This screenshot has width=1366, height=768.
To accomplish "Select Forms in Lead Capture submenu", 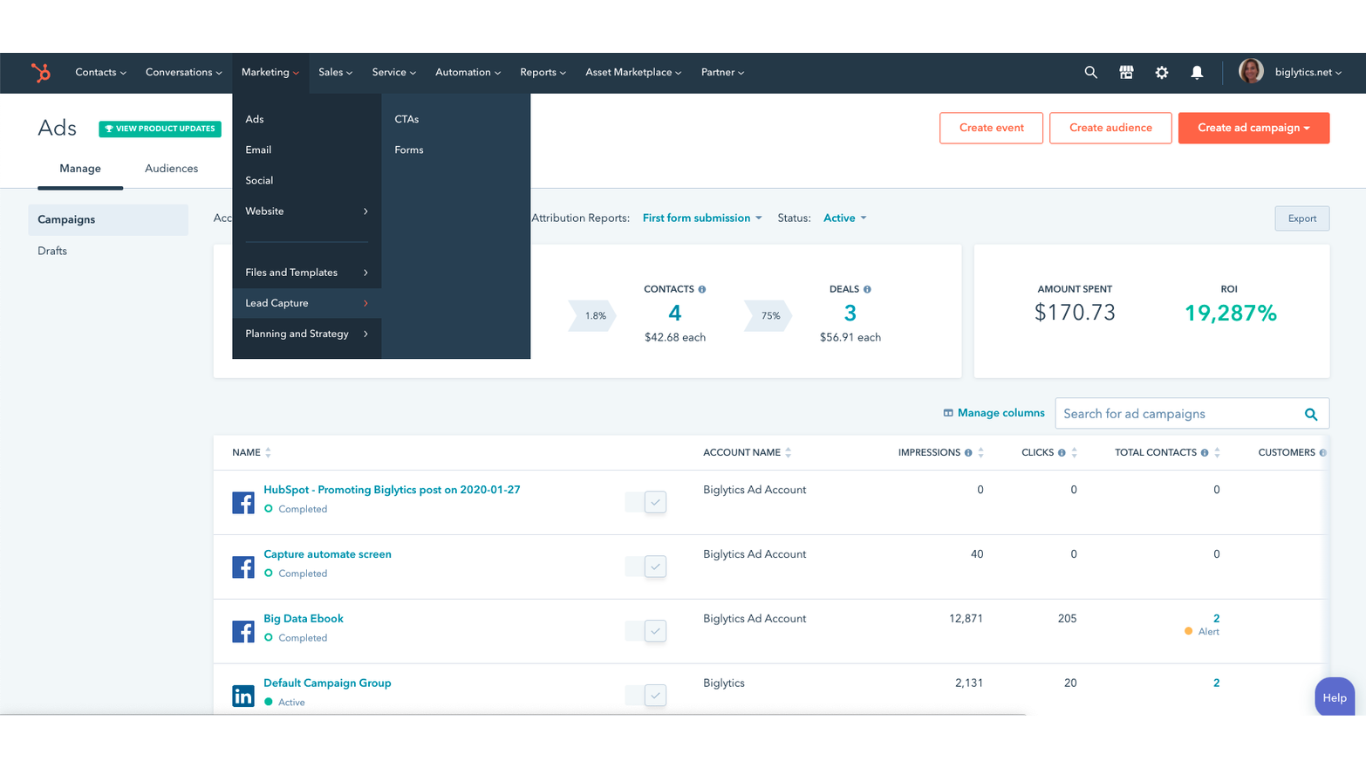I will (409, 150).
